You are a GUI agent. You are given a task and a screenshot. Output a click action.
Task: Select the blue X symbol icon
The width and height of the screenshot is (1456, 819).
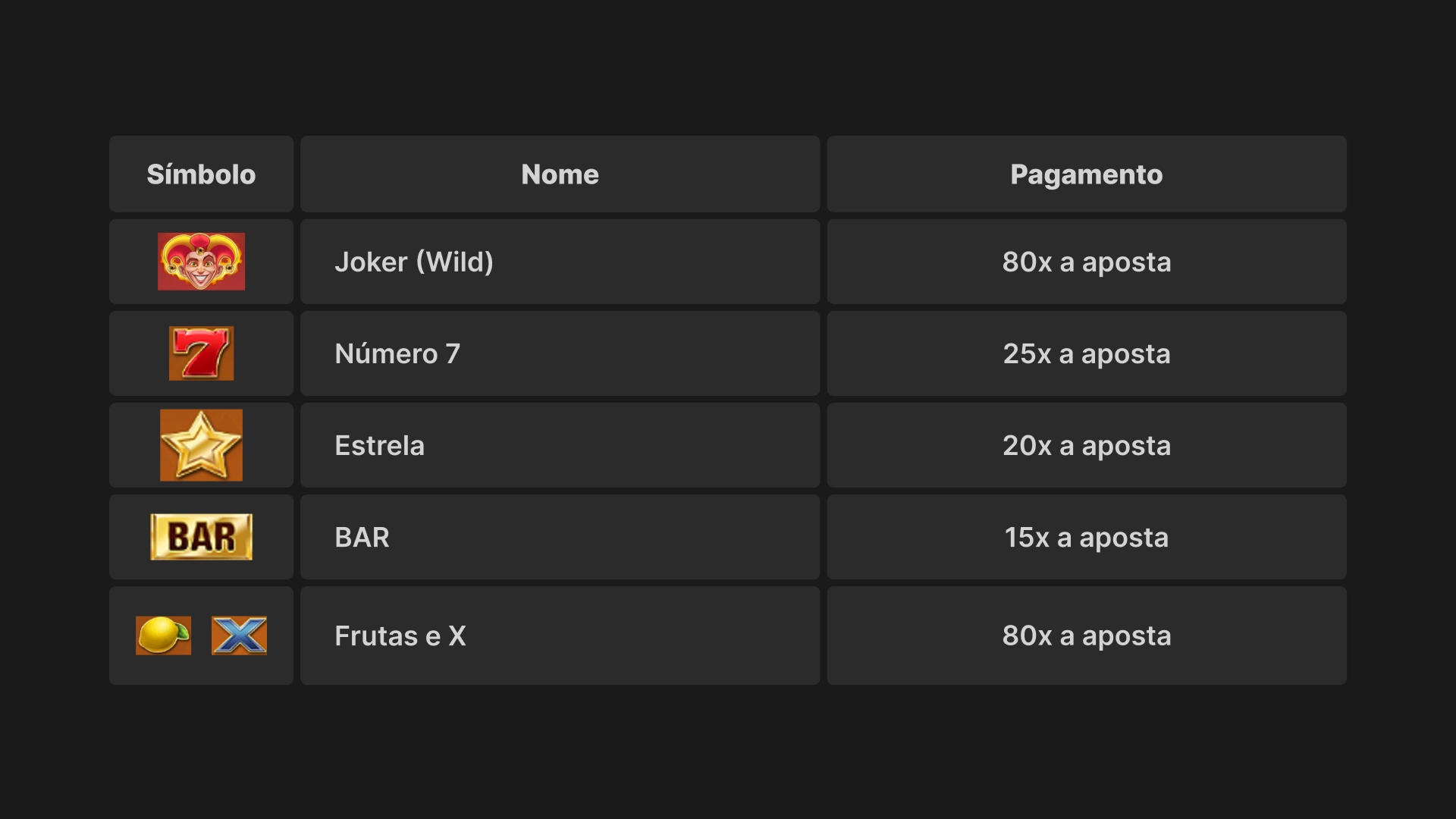coord(239,635)
